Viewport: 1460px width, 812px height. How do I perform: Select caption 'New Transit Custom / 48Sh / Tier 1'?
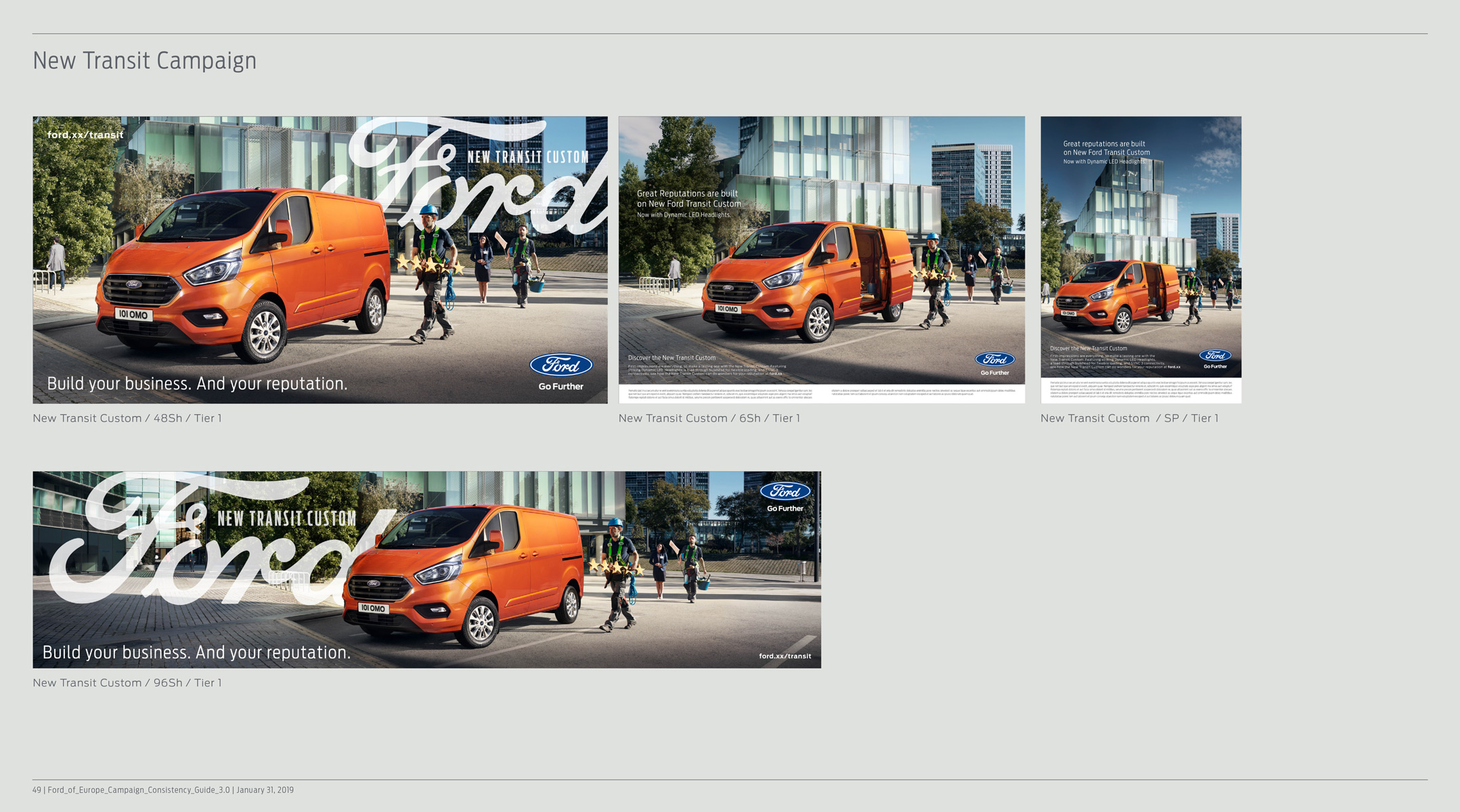tap(127, 418)
